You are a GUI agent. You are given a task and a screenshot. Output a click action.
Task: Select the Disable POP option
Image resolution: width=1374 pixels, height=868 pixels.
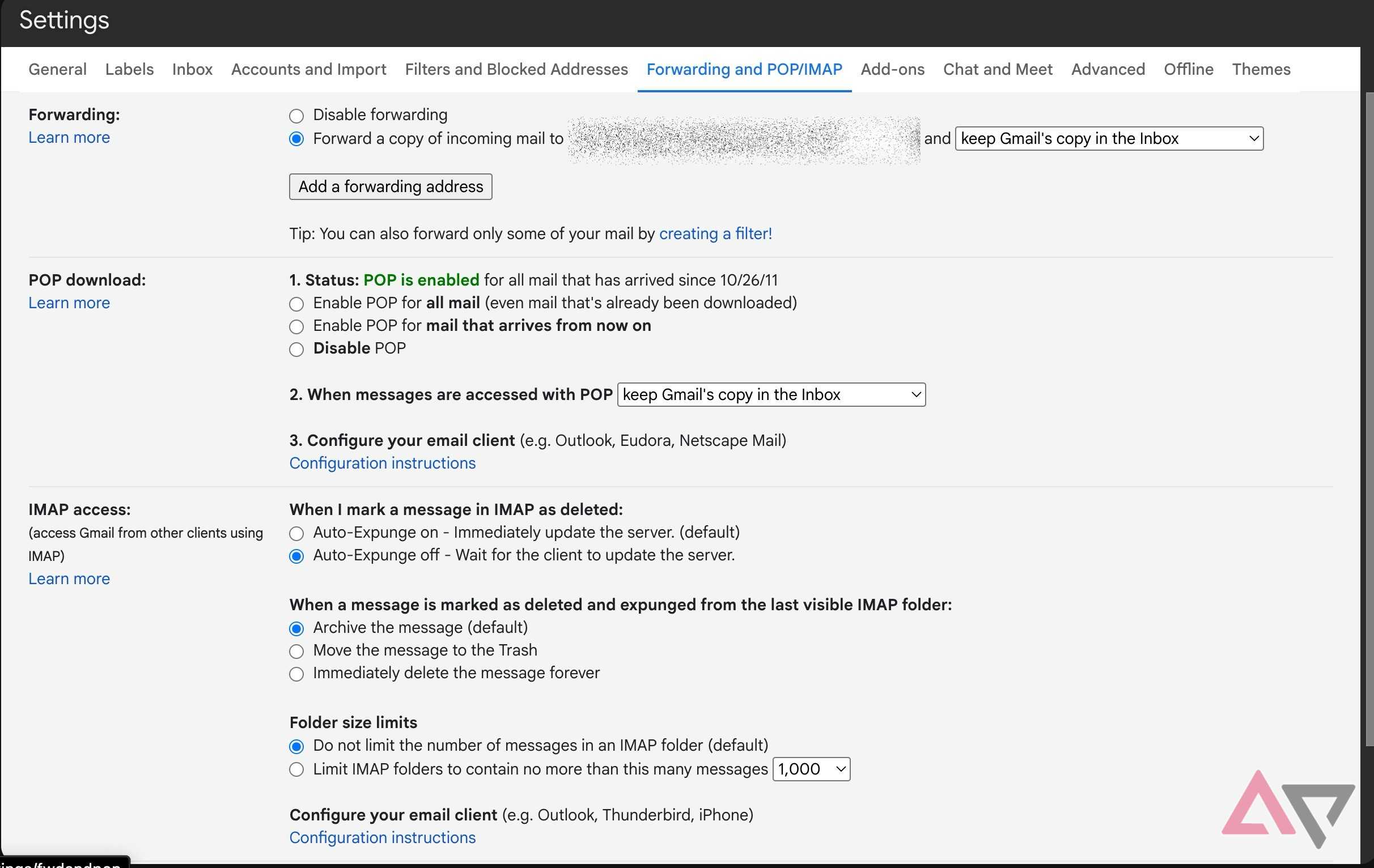tap(296, 350)
